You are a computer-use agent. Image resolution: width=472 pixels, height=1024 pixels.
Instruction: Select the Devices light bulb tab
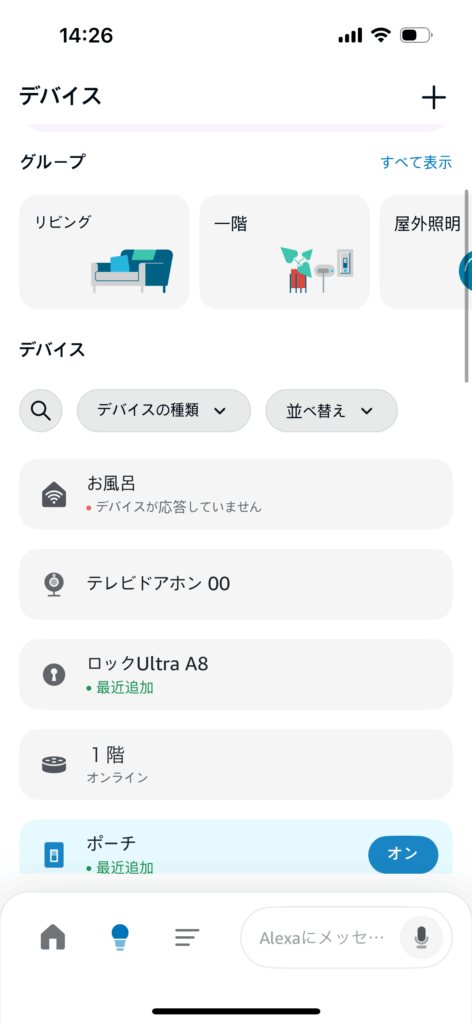coord(119,937)
